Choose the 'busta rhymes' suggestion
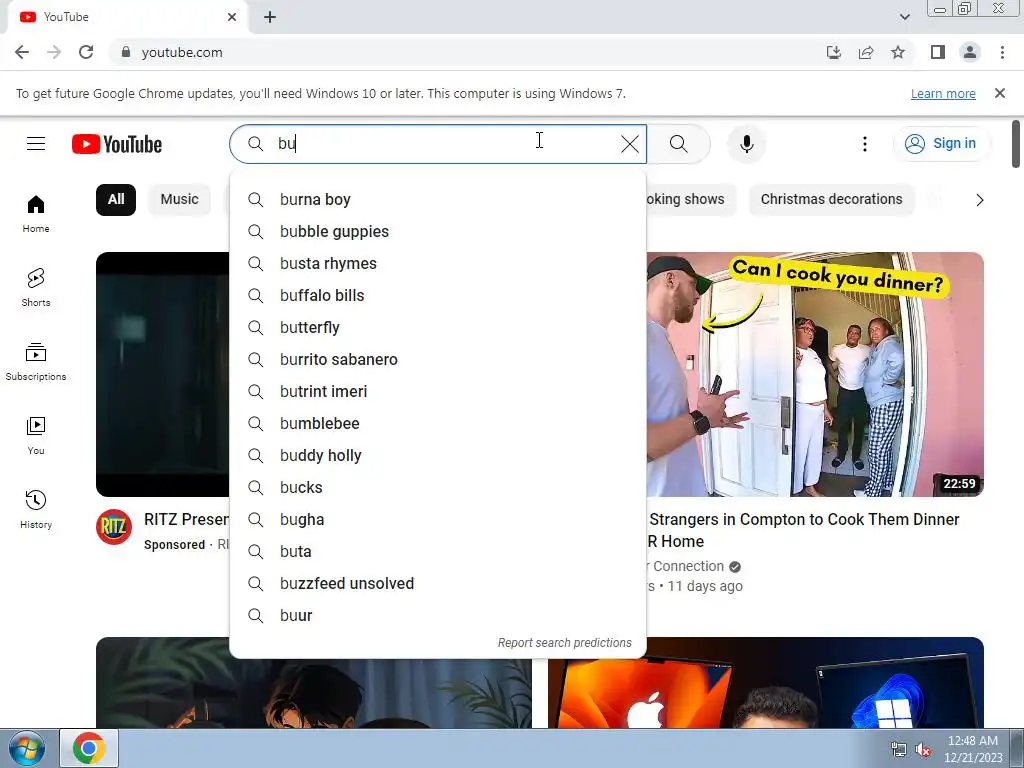Screen dimensions: 1024x768 tap(438, 263)
